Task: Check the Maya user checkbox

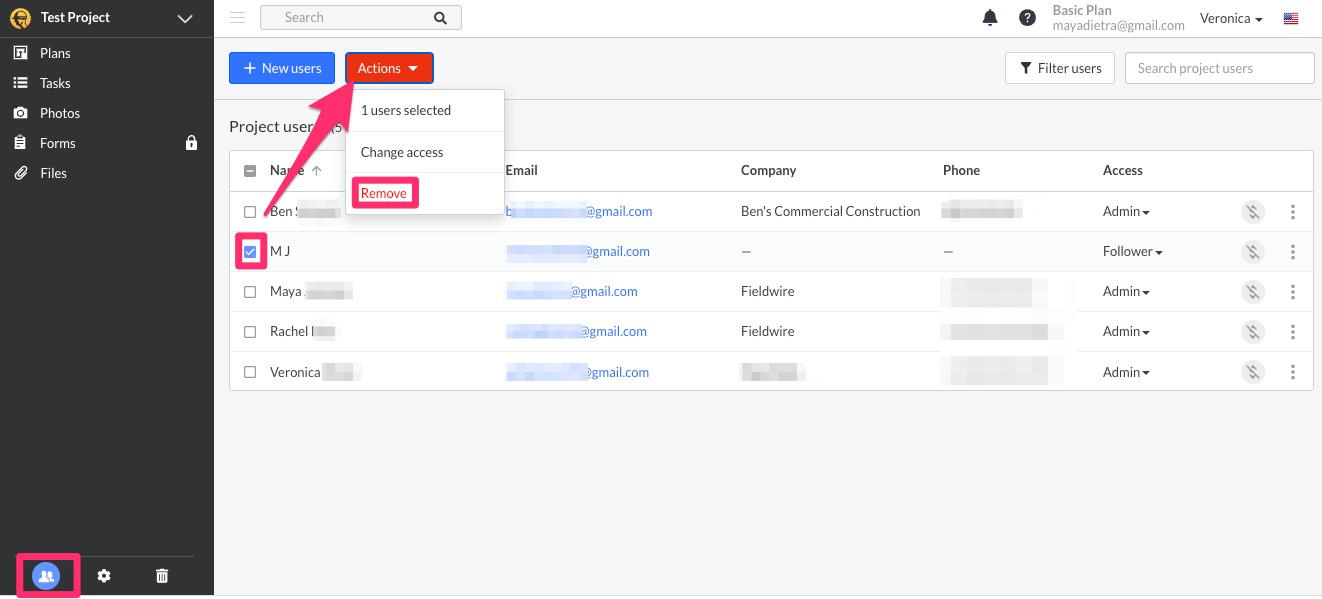Action: pos(250,292)
